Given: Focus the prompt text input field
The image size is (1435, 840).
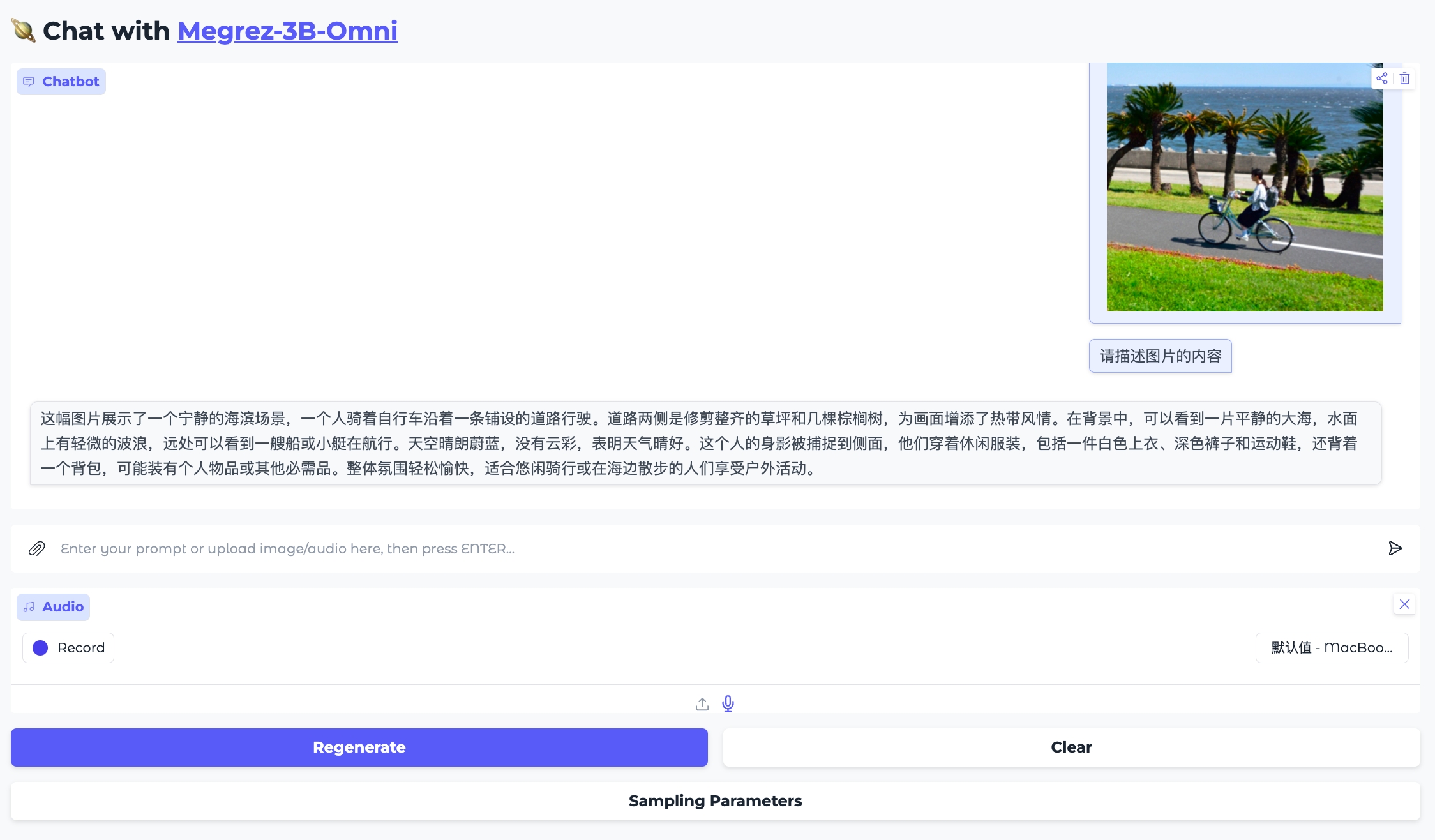Looking at the screenshot, I should [715, 548].
